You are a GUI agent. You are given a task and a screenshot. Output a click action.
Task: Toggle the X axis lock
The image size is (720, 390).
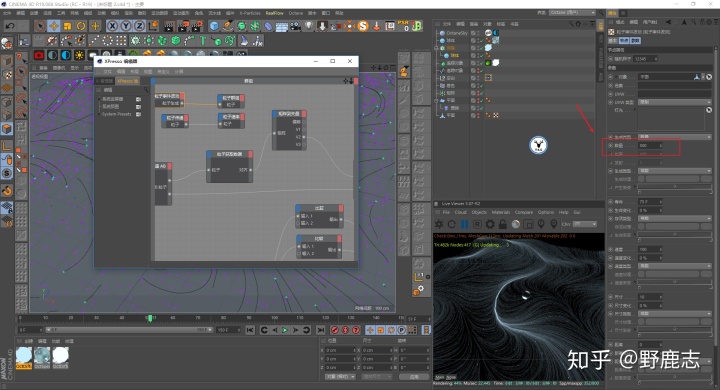(112, 26)
